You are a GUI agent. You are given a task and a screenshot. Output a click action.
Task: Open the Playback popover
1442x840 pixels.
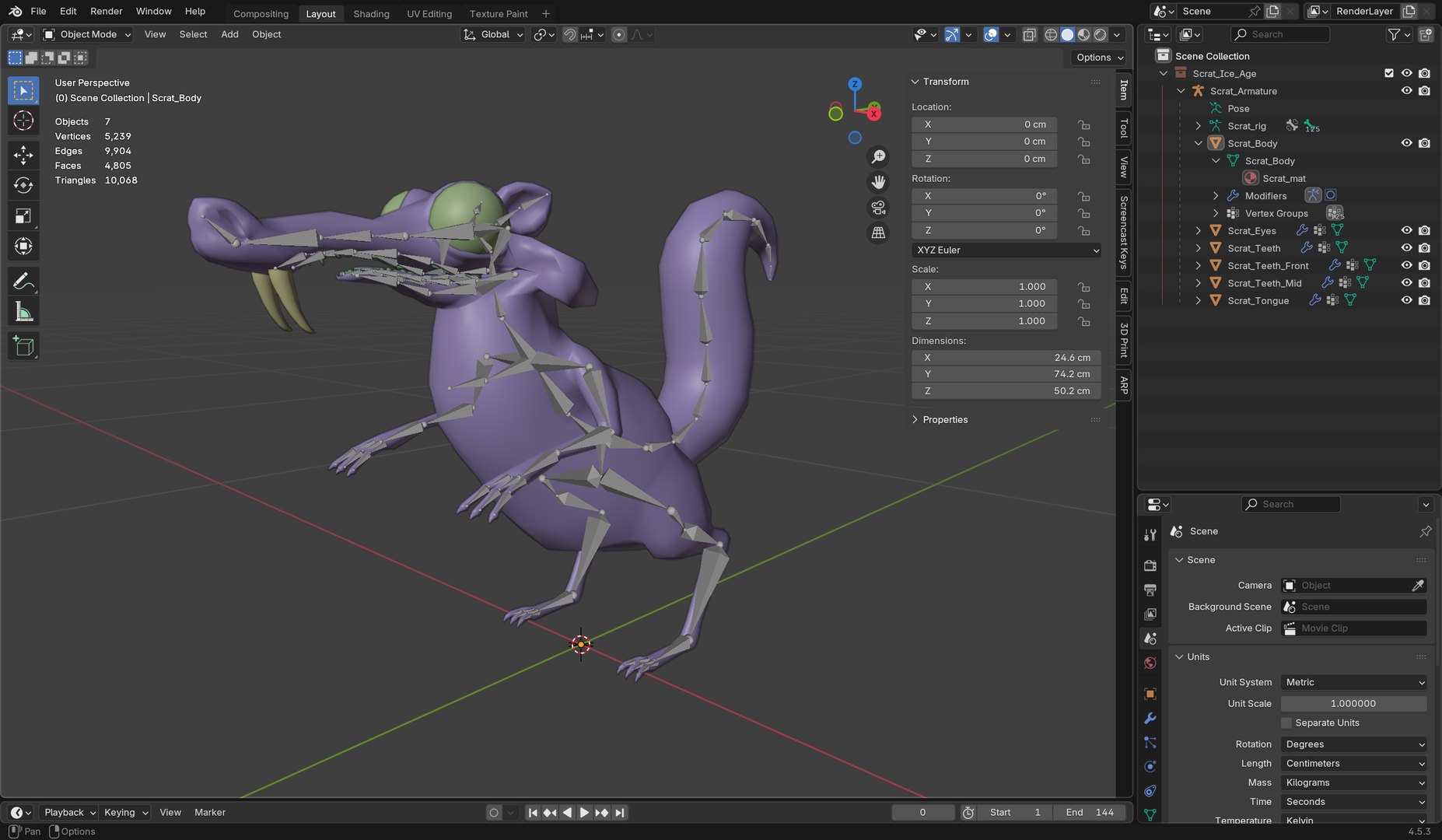[69, 812]
